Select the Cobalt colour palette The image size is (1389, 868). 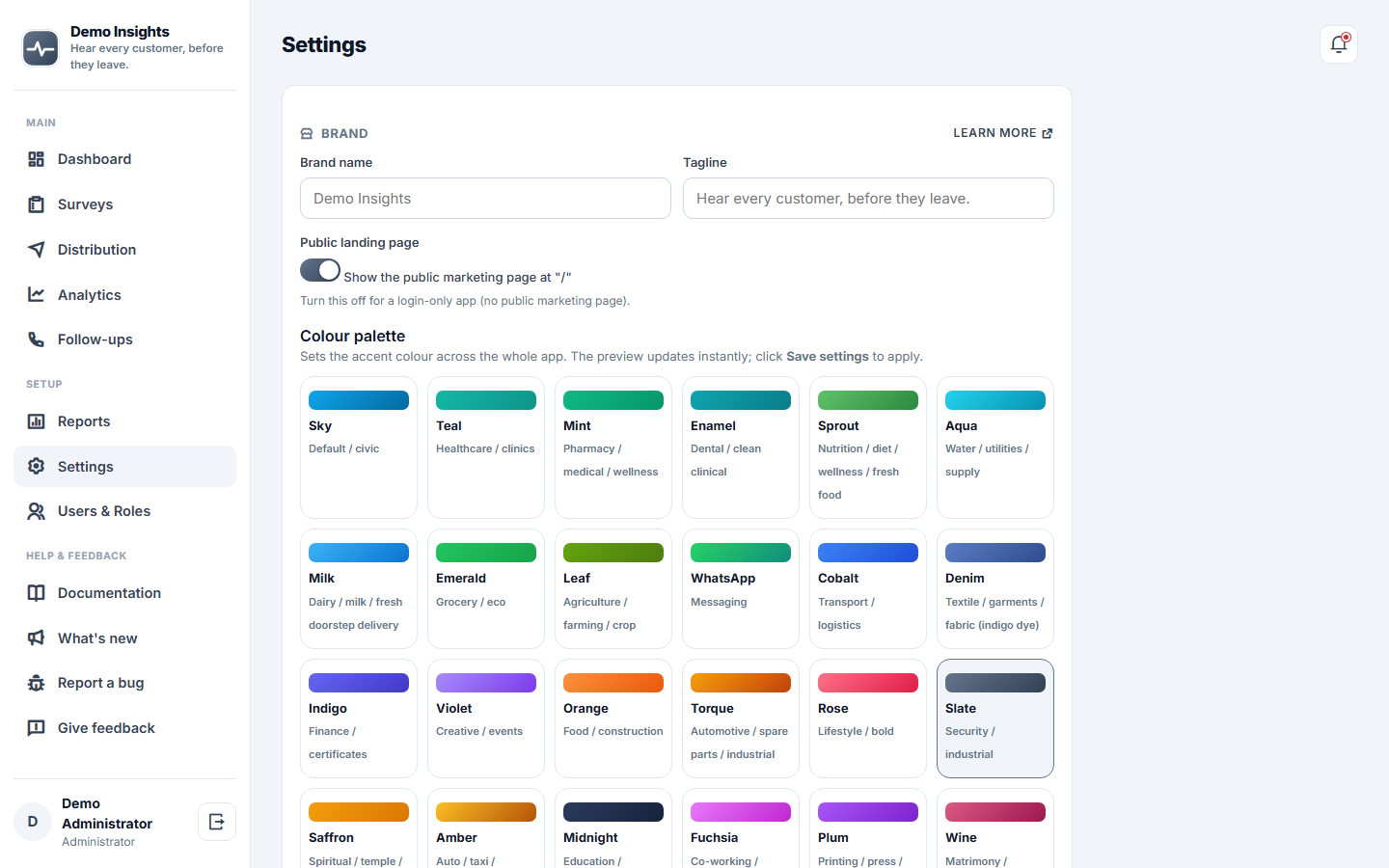(x=868, y=589)
